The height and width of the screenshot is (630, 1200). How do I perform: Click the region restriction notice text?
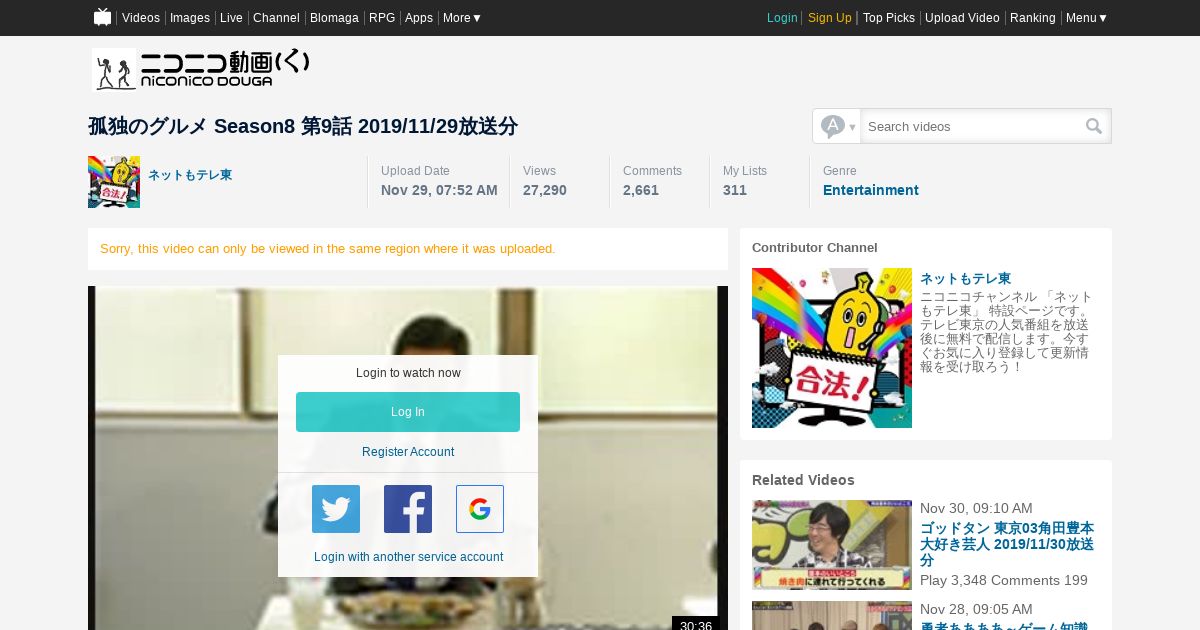(x=328, y=248)
